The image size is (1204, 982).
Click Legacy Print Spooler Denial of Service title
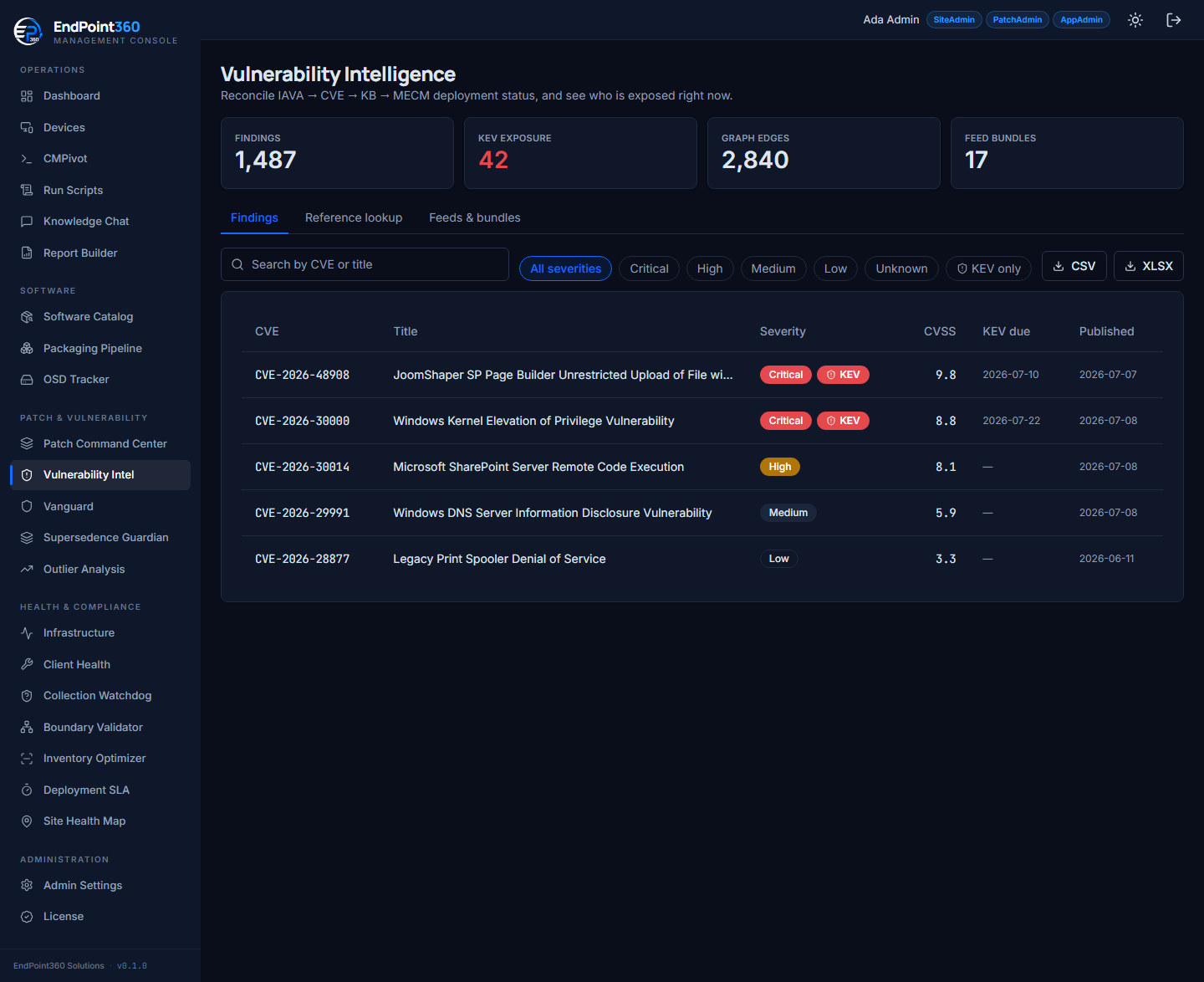pos(499,559)
